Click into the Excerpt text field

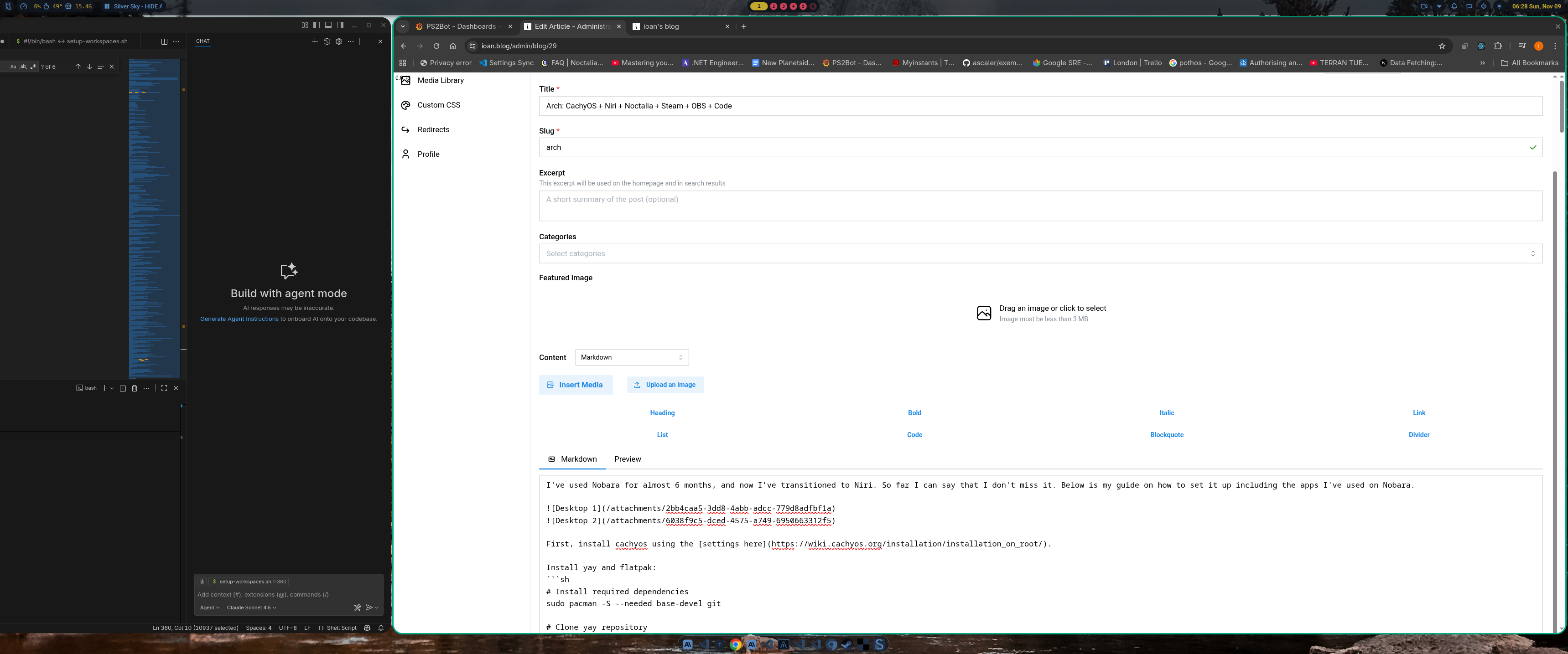pos(1040,206)
